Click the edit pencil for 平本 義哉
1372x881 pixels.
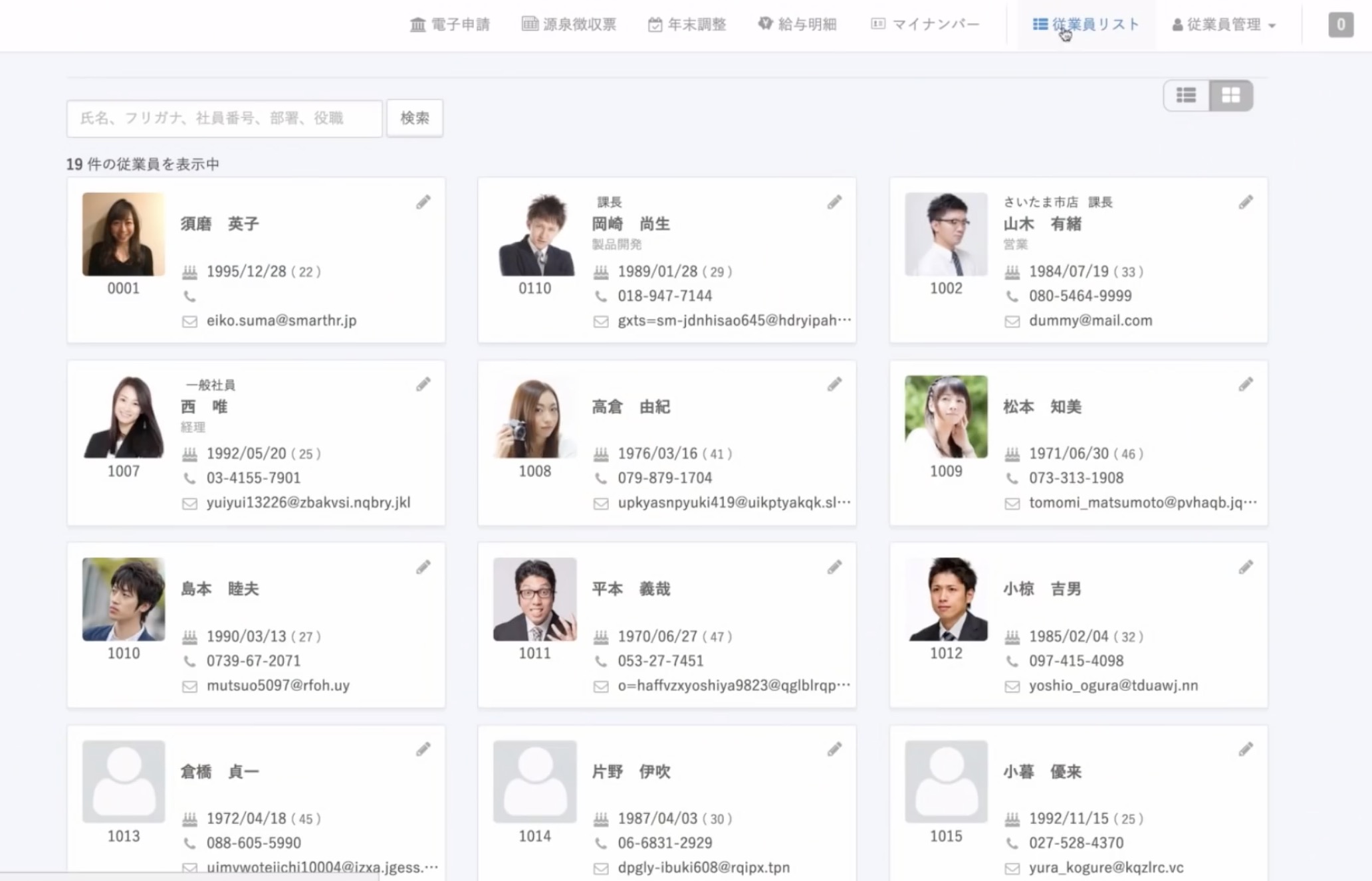(834, 567)
